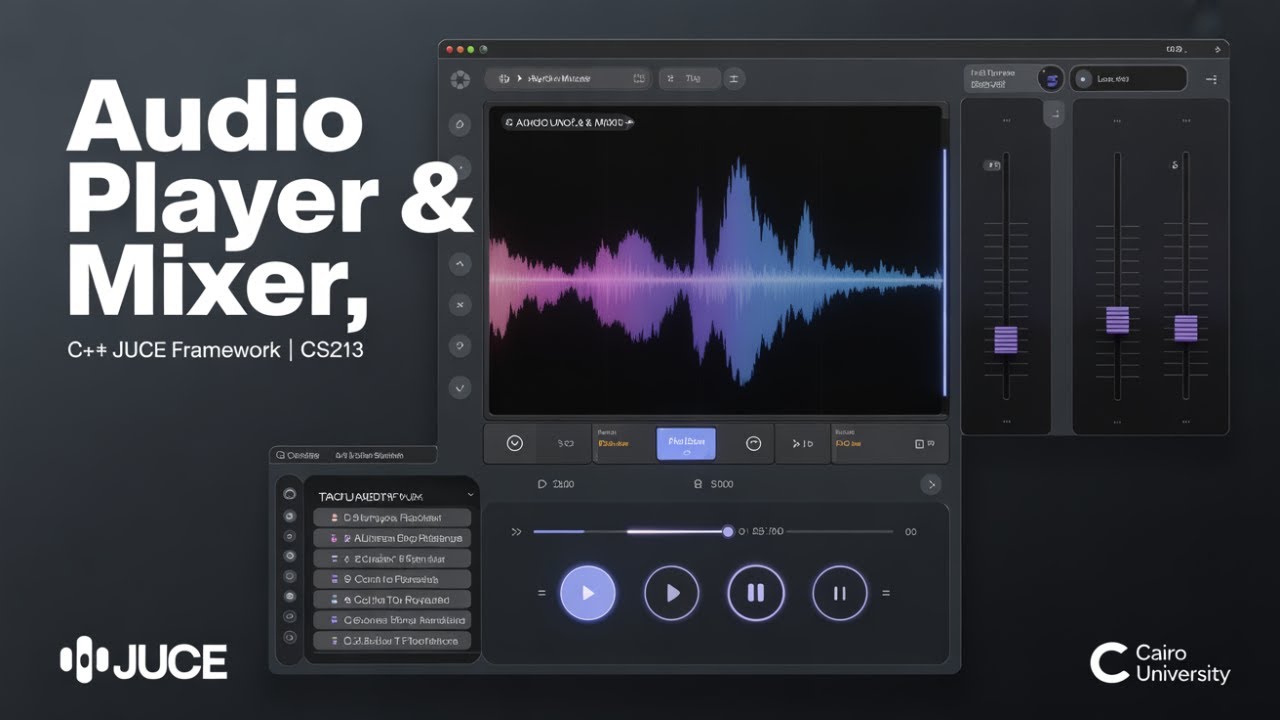Click inside the audio waveform display
The height and width of the screenshot is (720, 1280).
(x=714, y=260)
